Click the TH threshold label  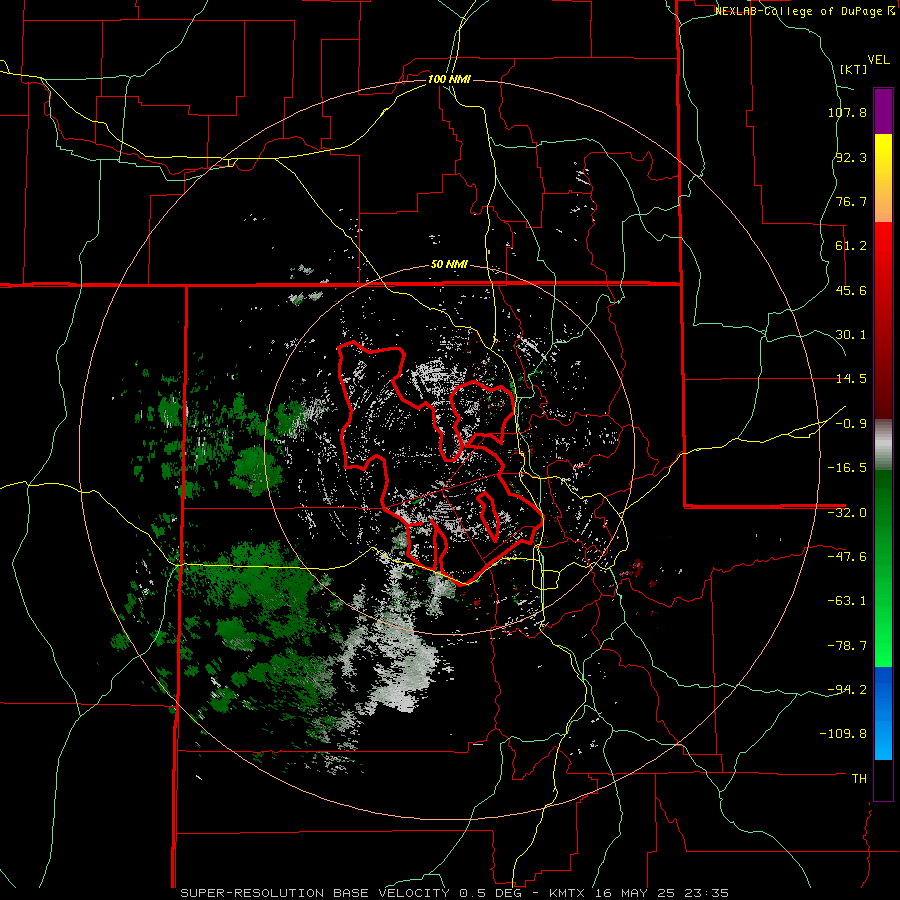coord(859,779)
